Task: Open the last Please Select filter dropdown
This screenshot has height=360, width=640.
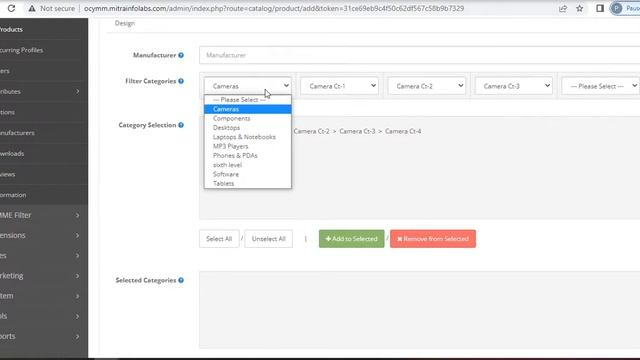Action: click(600, 86)
